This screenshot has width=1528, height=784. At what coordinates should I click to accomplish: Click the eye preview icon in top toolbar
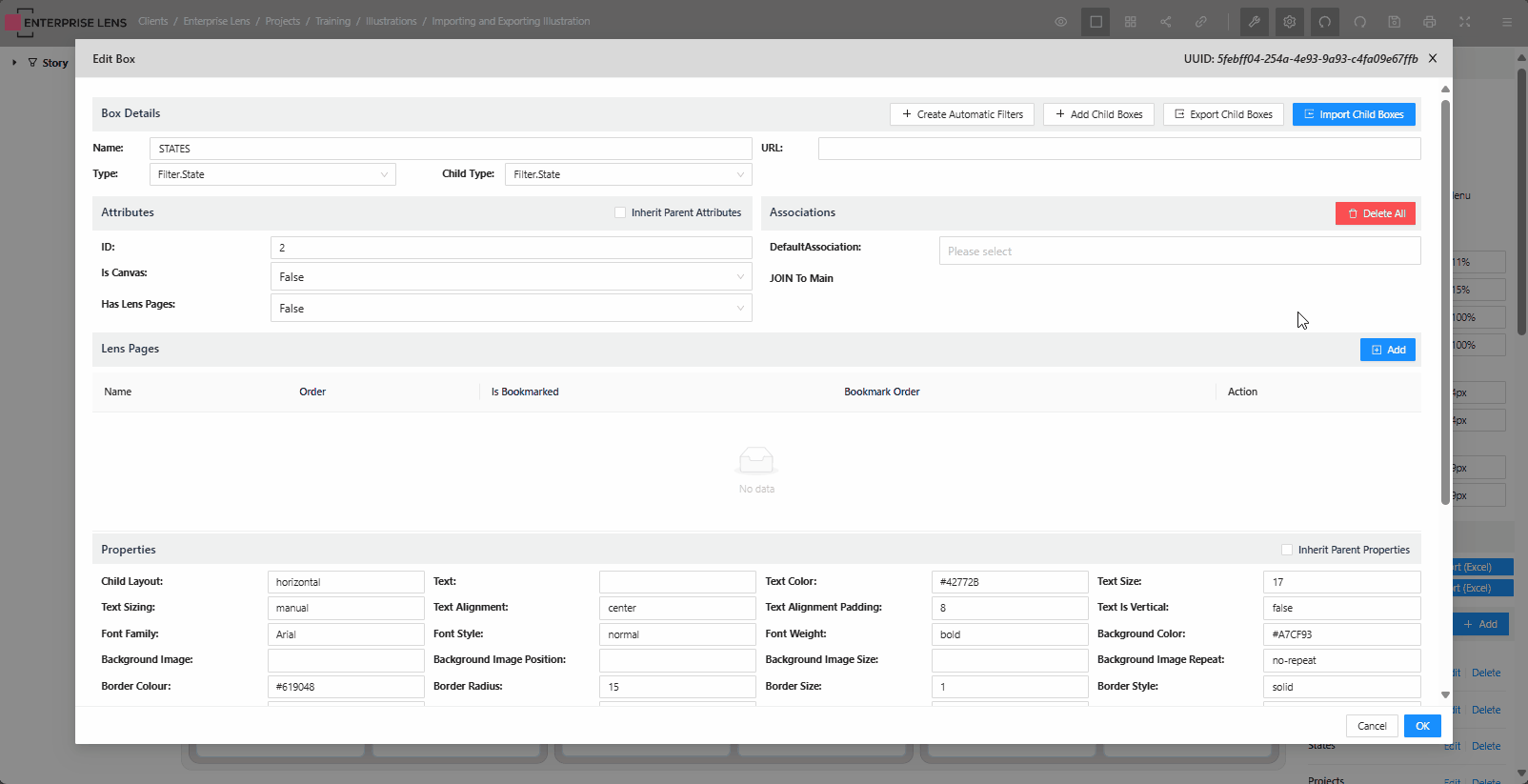1060,22
